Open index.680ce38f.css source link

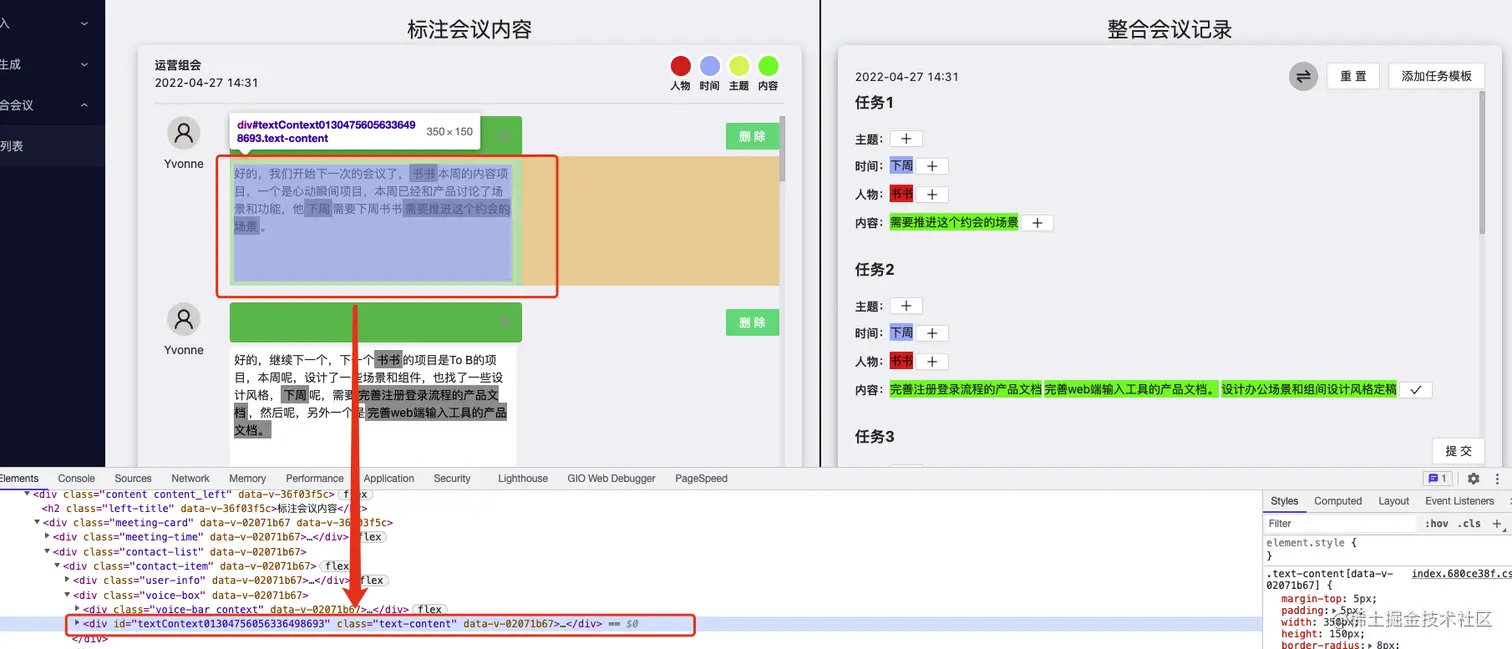1461,574
